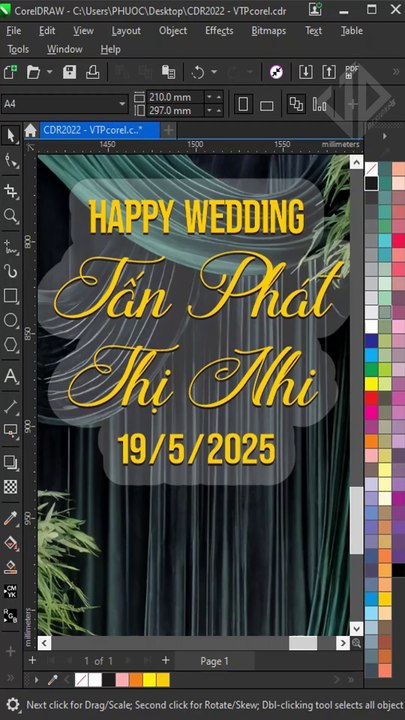Viewport: 405px width, 720px height.
Task: Select the Pick tool
Action: 10,136
